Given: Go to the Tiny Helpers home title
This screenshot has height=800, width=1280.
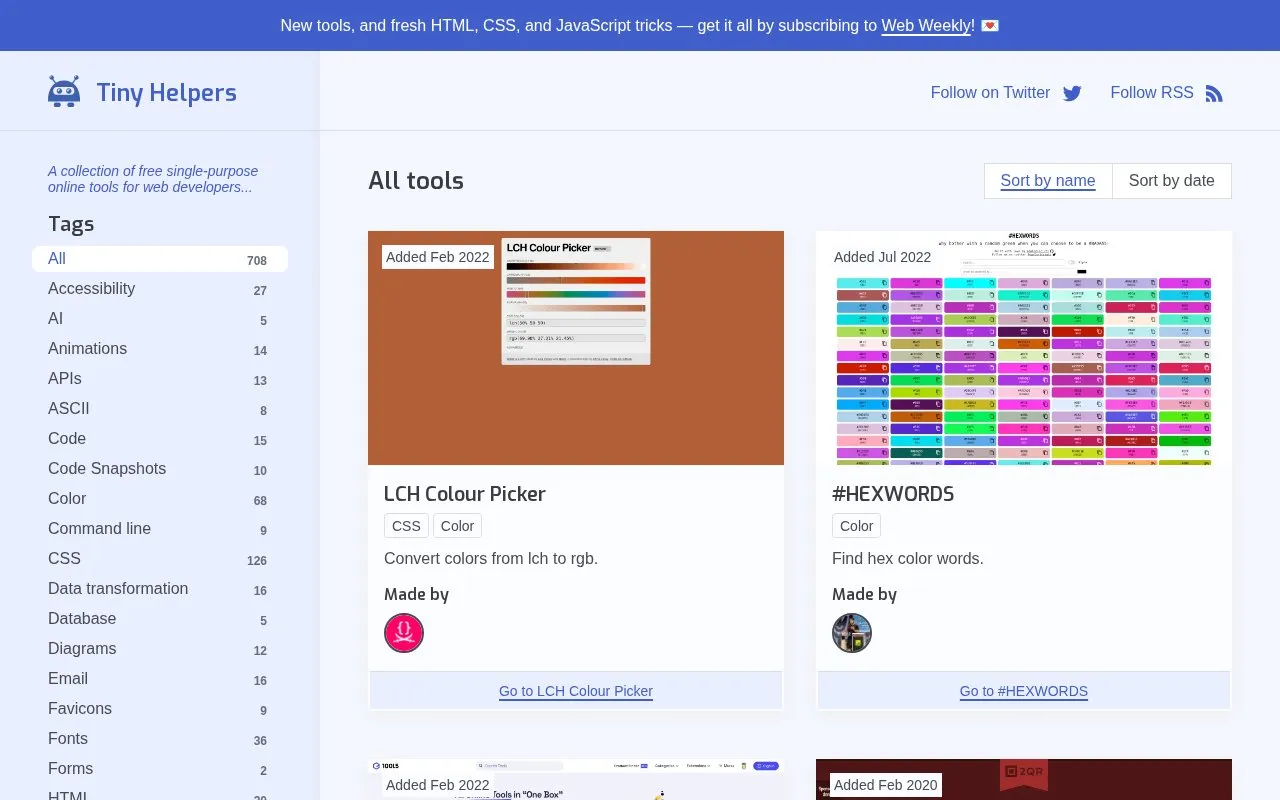Looking at the screenshot, I should click(166, 92).
